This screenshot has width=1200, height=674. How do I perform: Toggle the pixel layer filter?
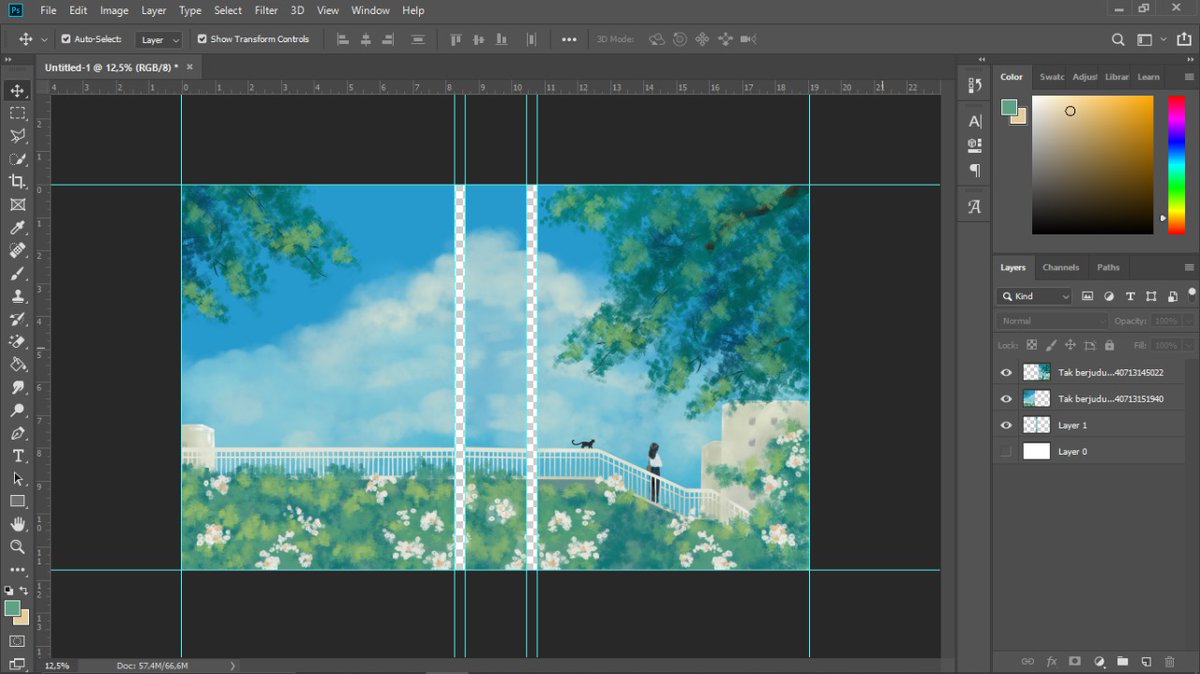1088,296
